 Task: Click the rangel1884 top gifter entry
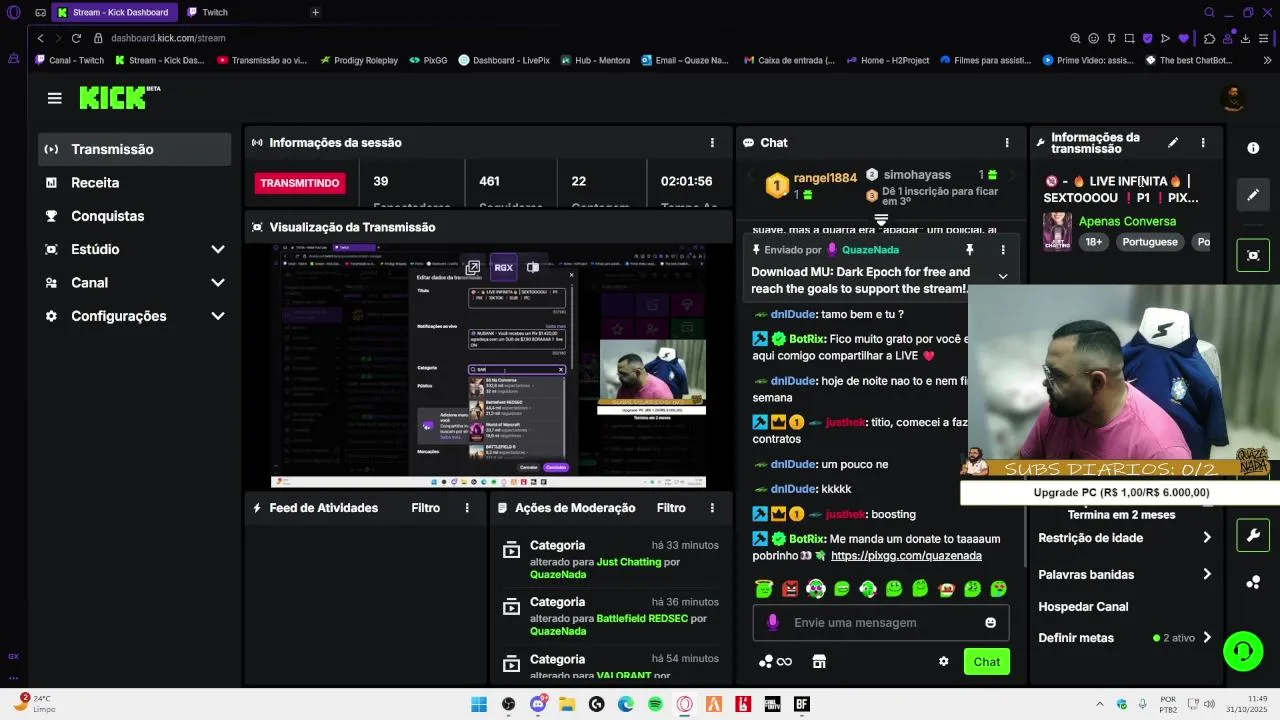click(x=811, y=185)
